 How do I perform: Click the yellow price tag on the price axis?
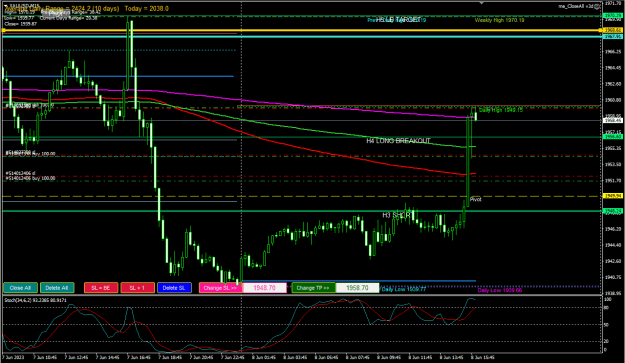[613, 196]
